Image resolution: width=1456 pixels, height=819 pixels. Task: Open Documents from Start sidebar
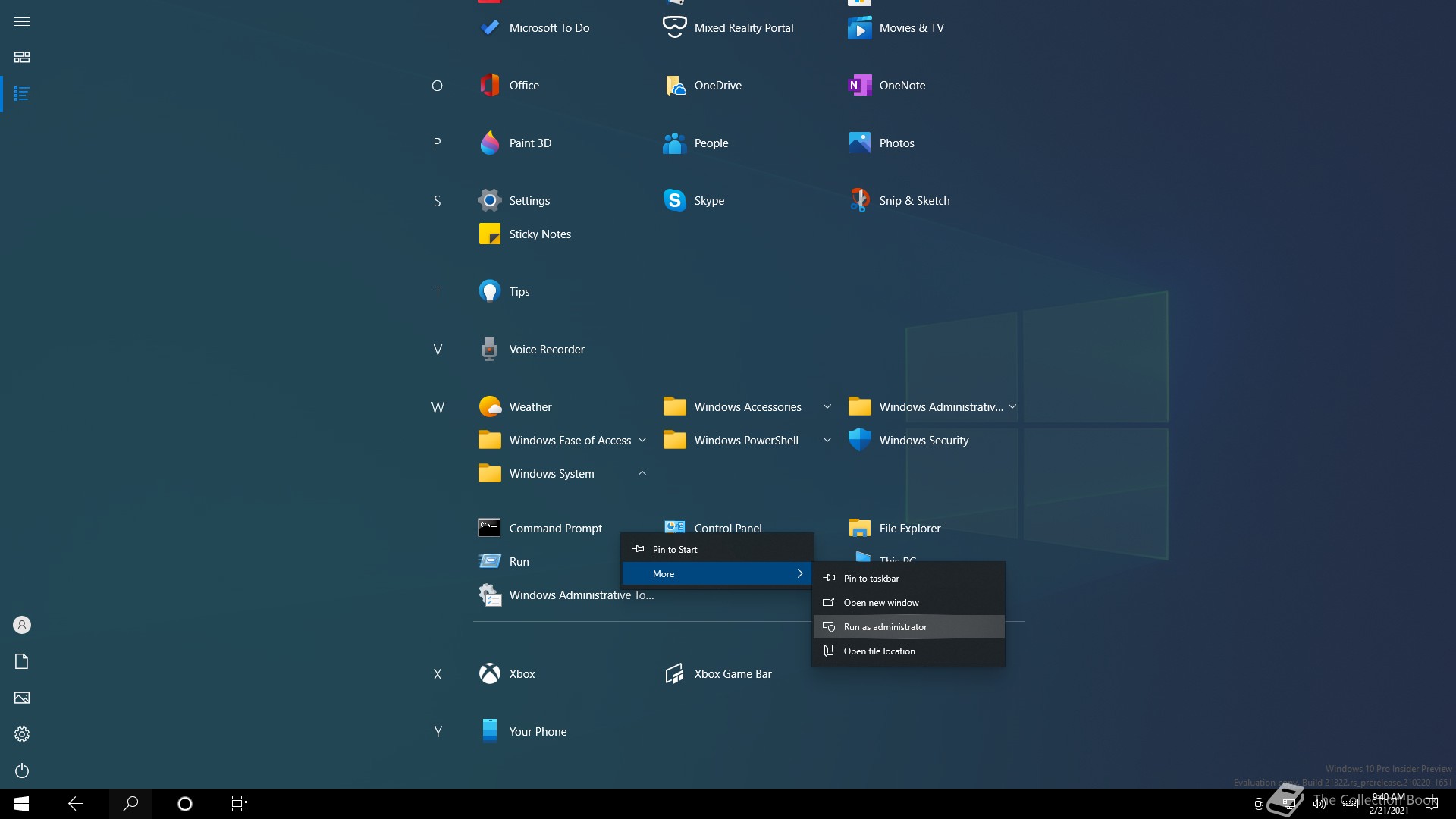click(x=22, y=661)
